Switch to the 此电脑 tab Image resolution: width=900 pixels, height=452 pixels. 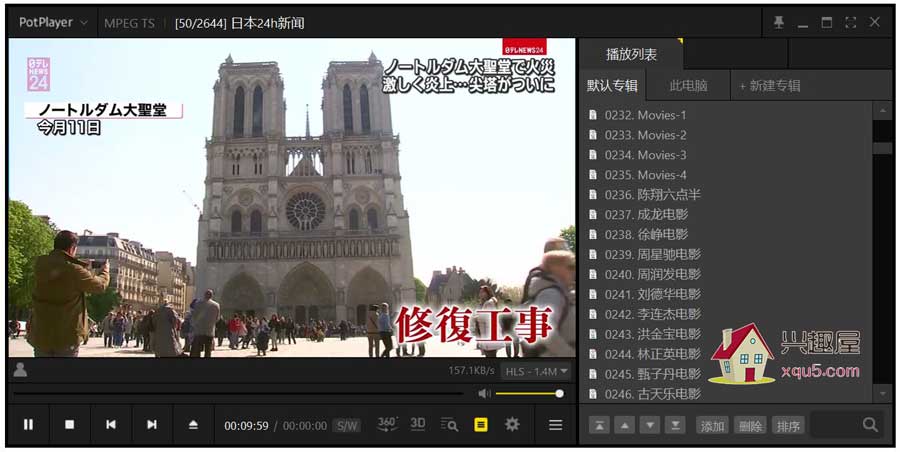[688, 86]
